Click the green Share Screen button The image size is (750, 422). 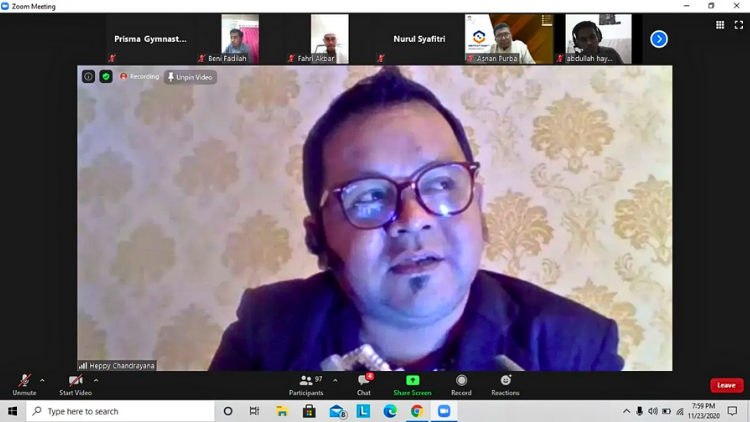[x=412, y=383]
